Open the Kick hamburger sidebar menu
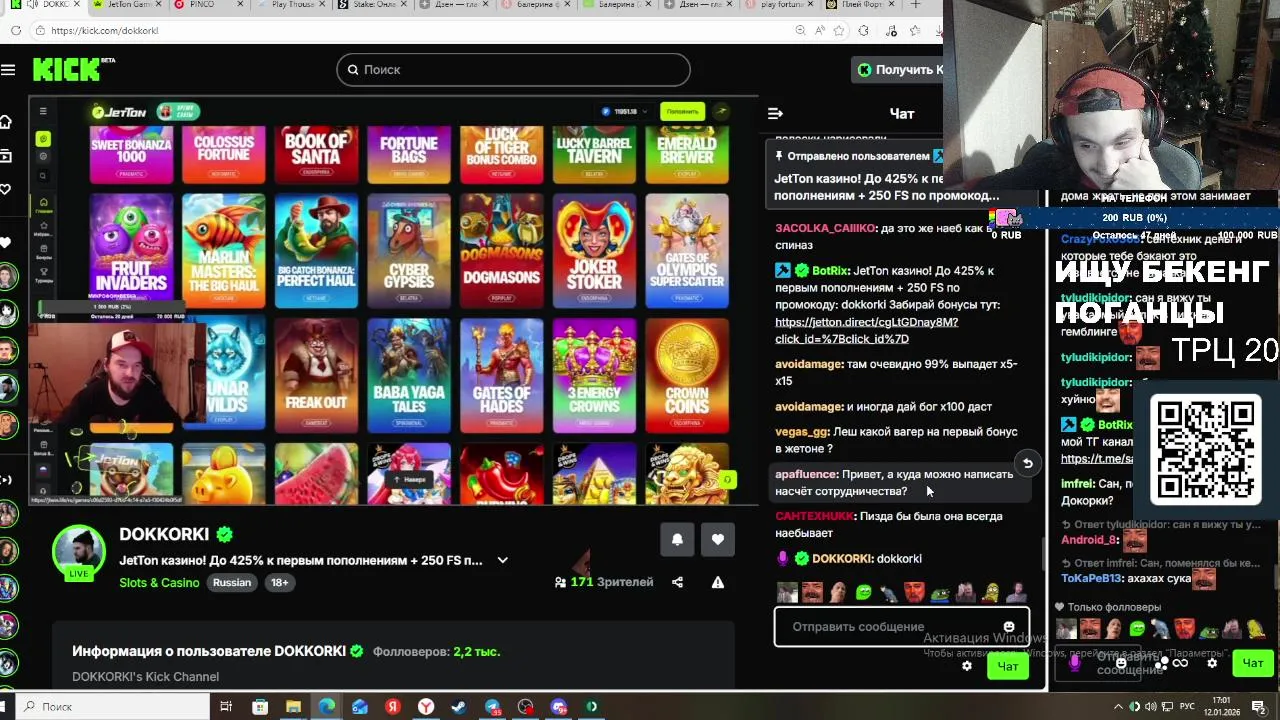The height and width of the screenshot is (720, 1280). click(x=8, y=70)
